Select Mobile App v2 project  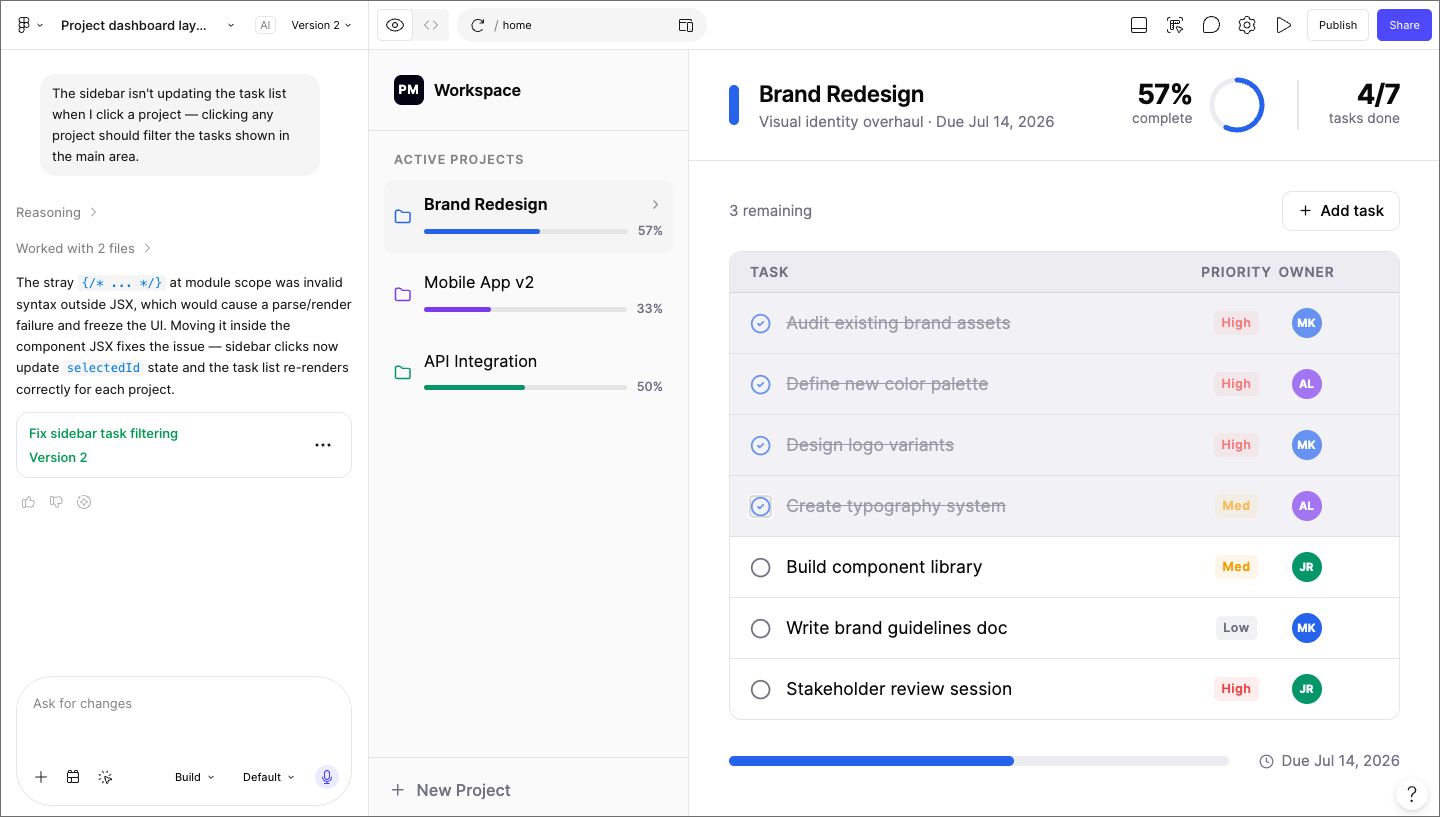[x=528, y=294]
